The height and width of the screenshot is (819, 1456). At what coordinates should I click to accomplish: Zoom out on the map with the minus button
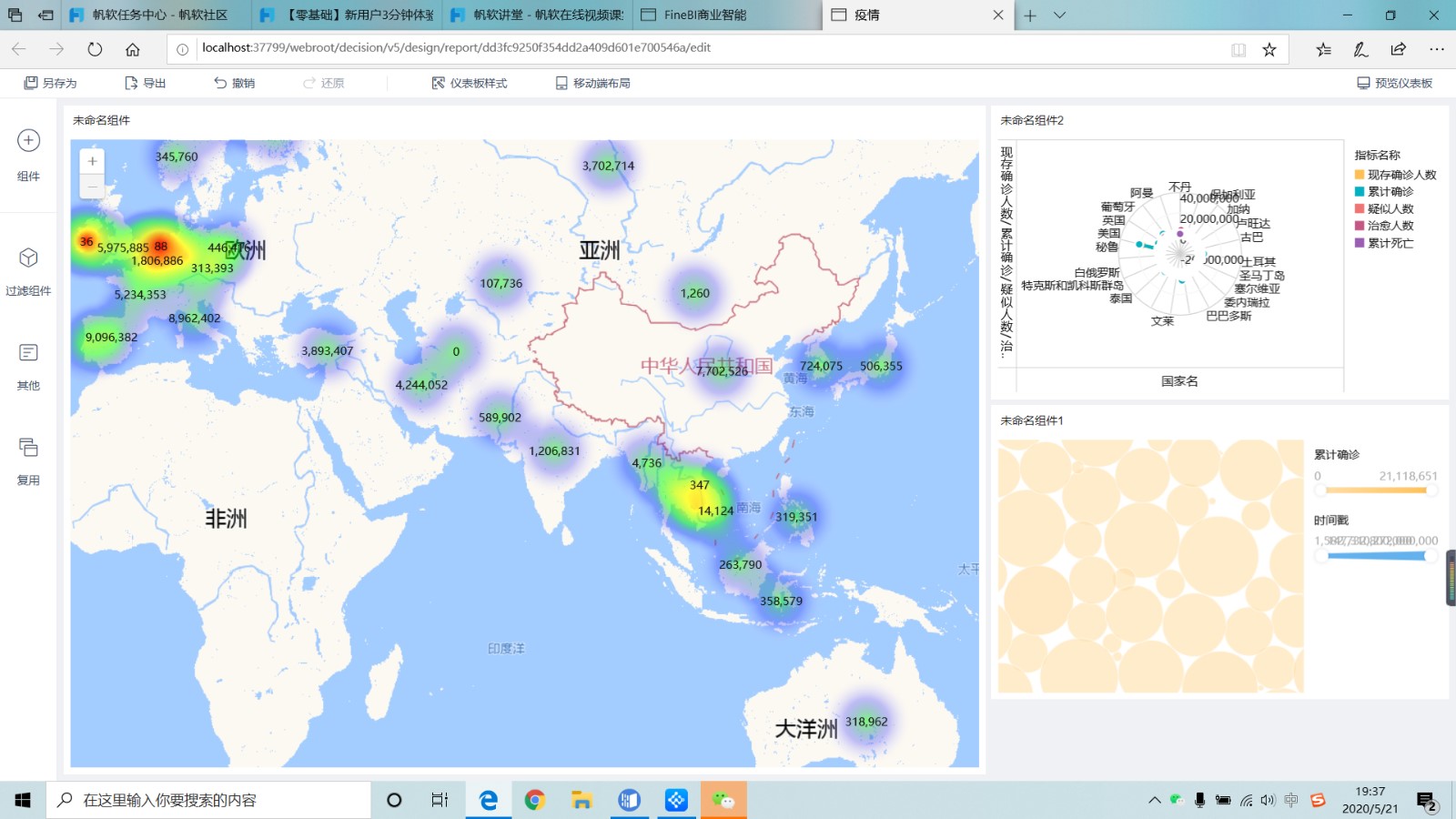click(92, 187)
